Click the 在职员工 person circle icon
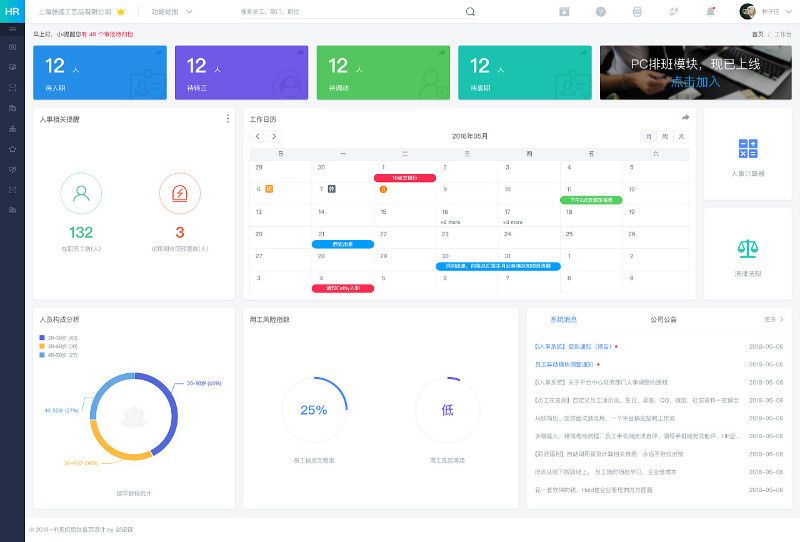The width and height of the screenshot is (800, 542). pyautogui.click(x=81, y=193)
